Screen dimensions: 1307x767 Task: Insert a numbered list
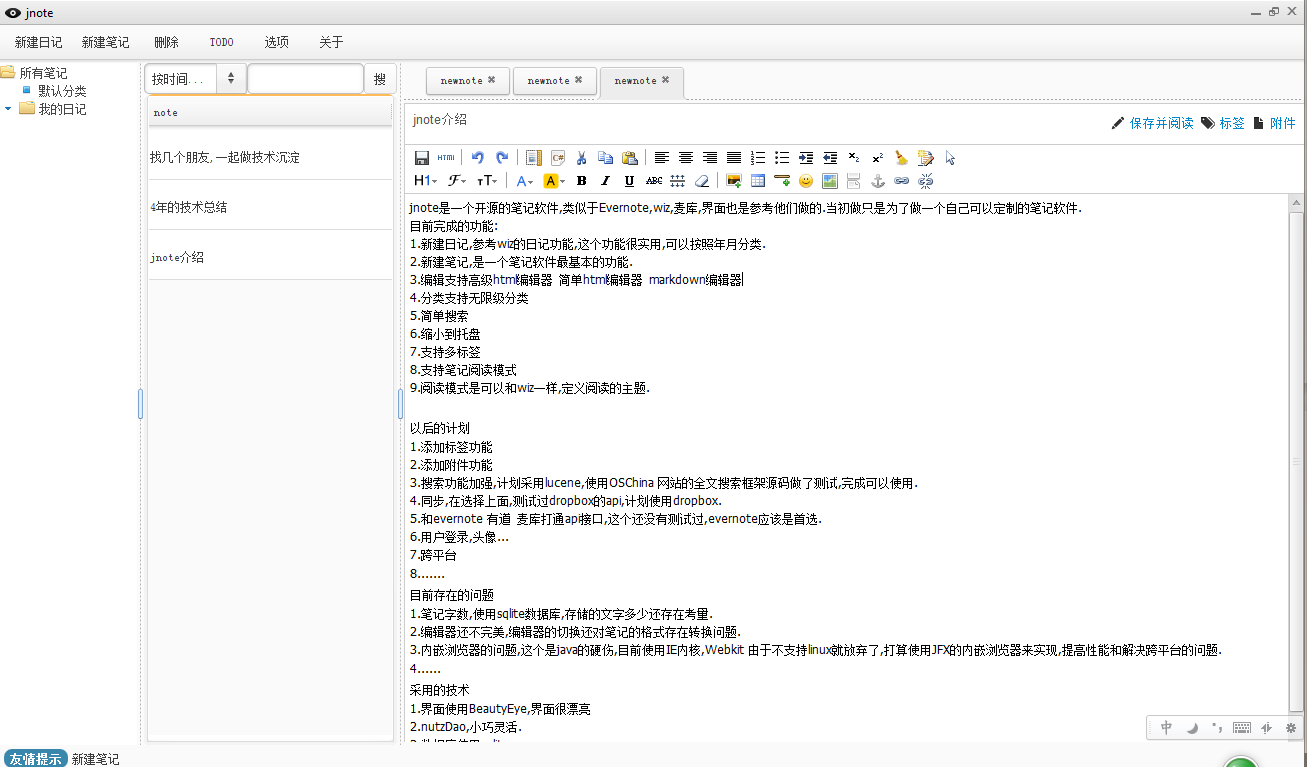click(x=758, y=158)
